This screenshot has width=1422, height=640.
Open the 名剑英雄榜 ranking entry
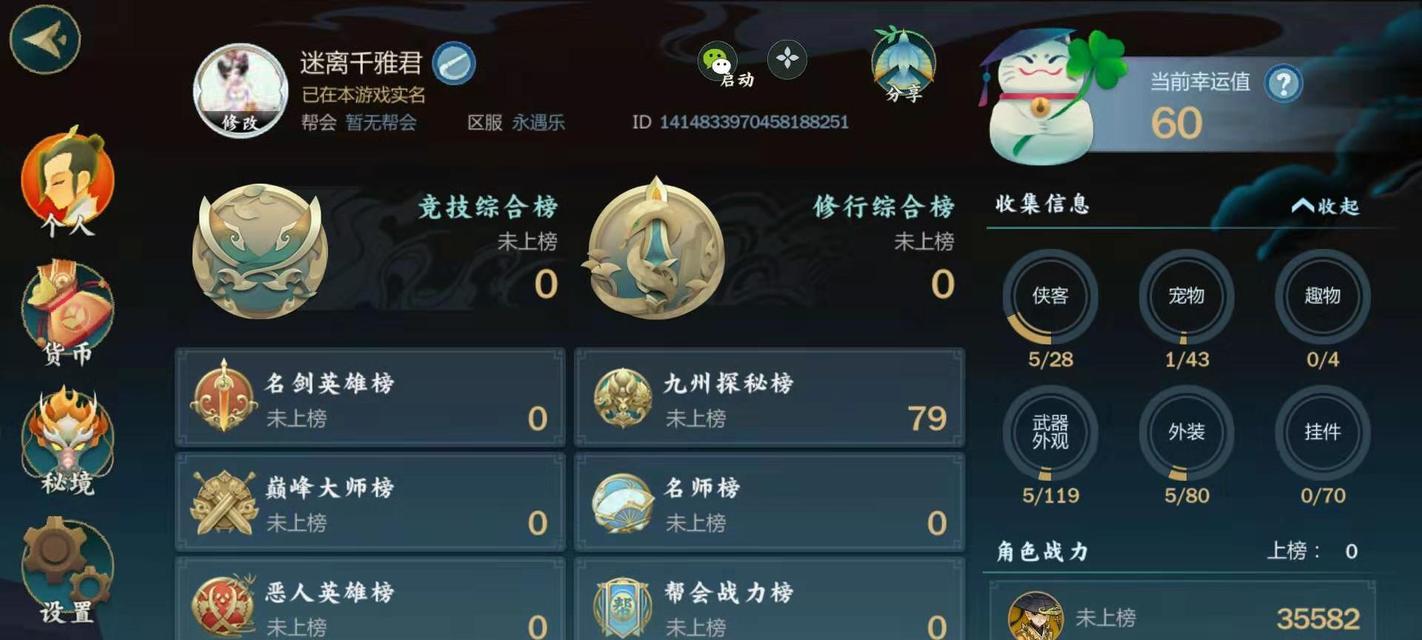[x=370, y=398]
